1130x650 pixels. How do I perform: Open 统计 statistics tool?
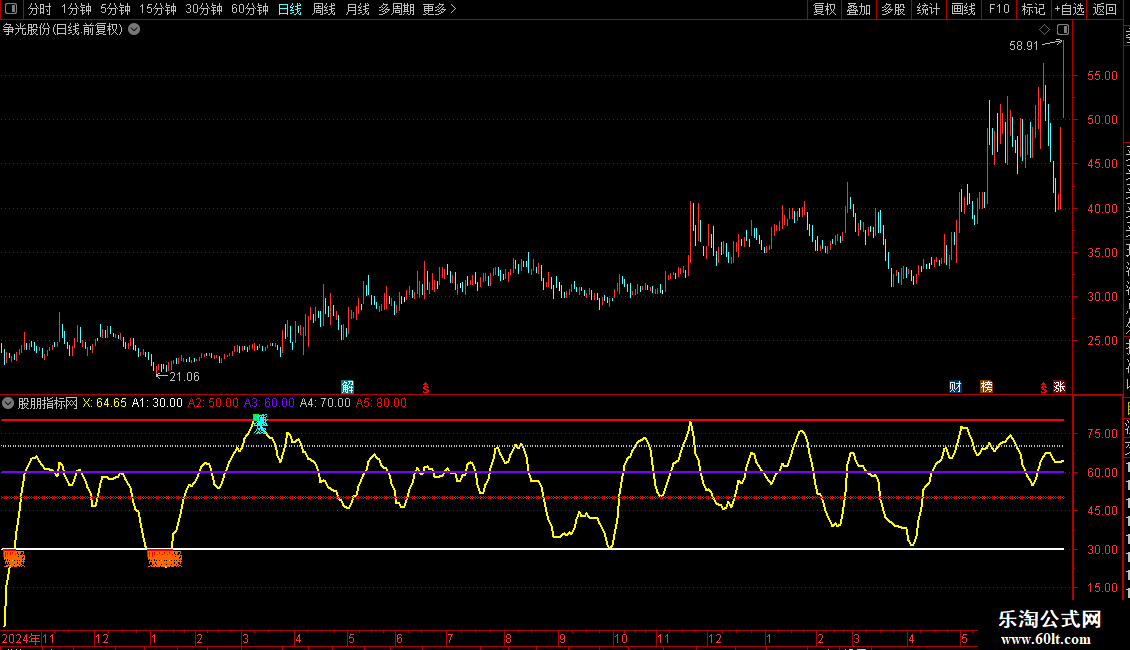pos(927,9)
